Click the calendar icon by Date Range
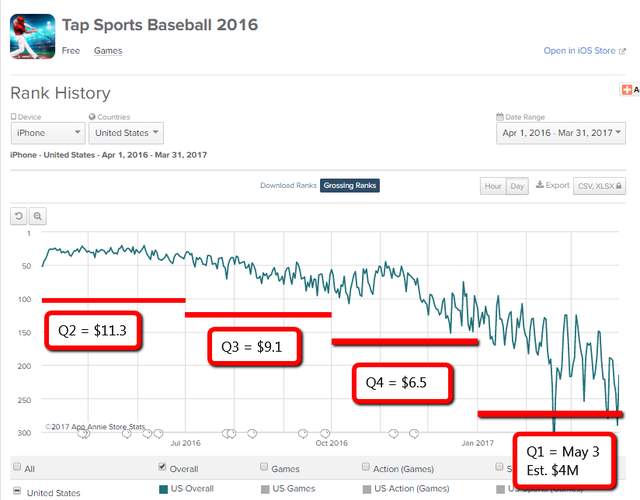Viewport: 640px width, 500px height. pyautogui.click(x=500, y=117)
